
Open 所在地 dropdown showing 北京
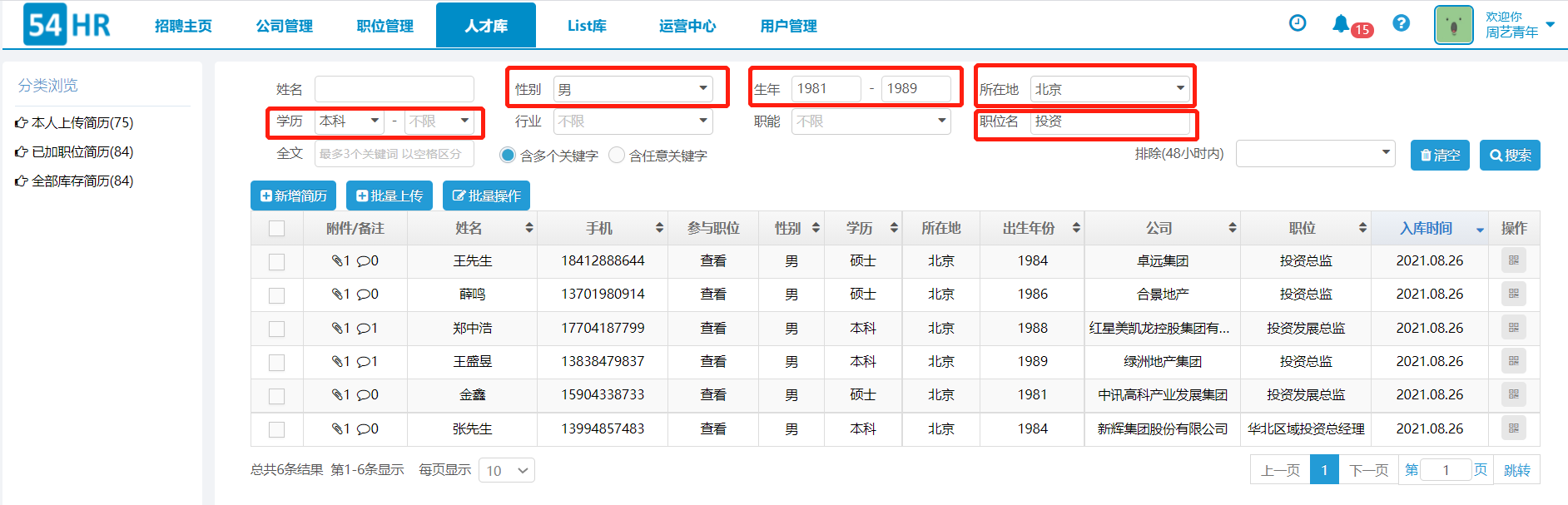[1110, 88]
